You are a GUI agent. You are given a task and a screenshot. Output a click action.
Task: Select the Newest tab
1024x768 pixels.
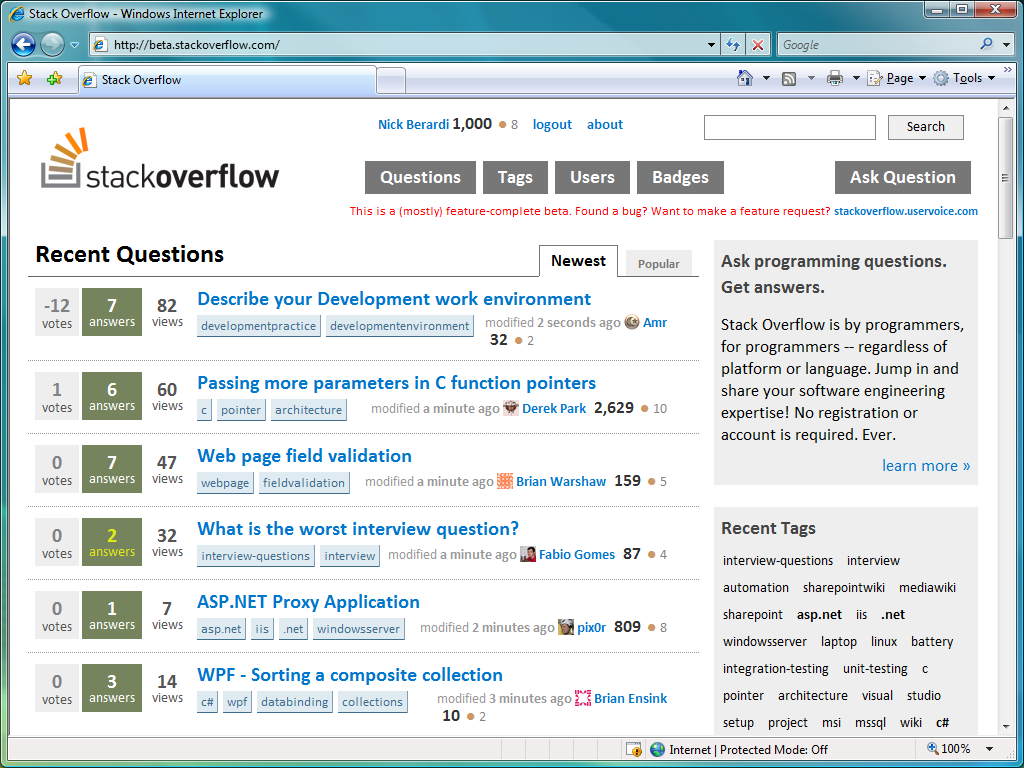point(578,260)
